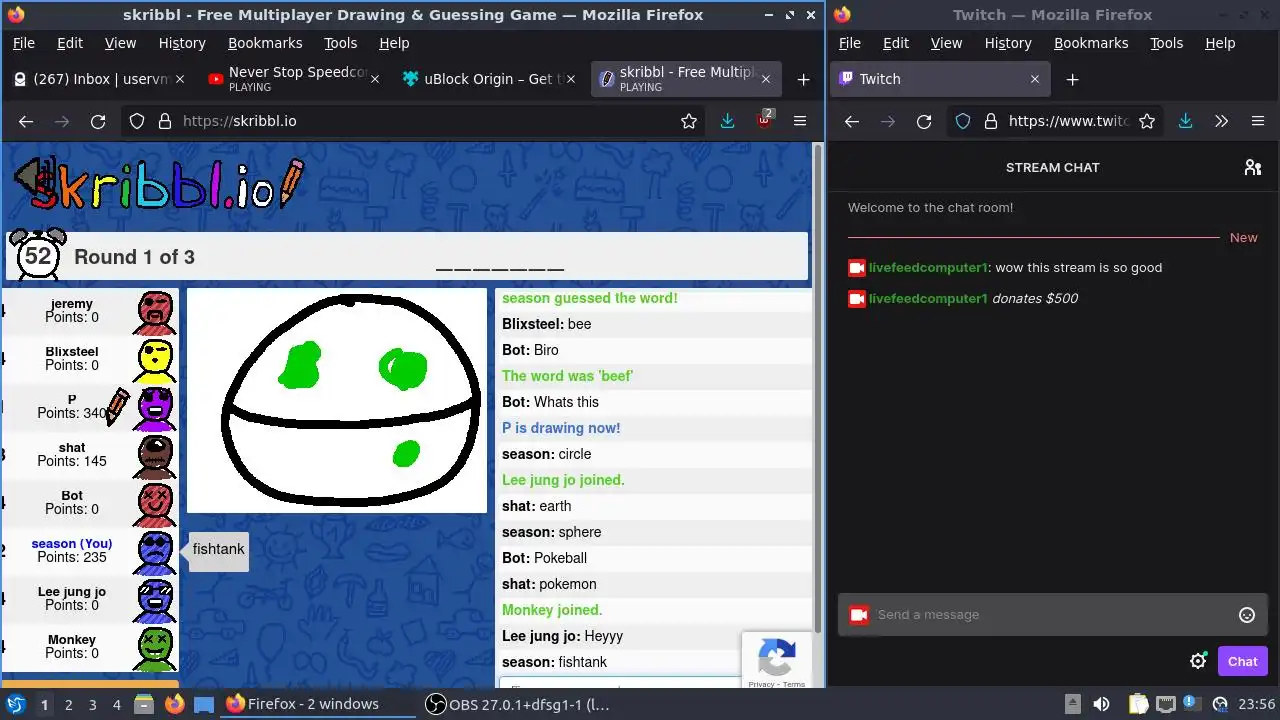Reload the skribbl.io page
The width and height of the screenshot is (1280, 720).
click(98, 121)
